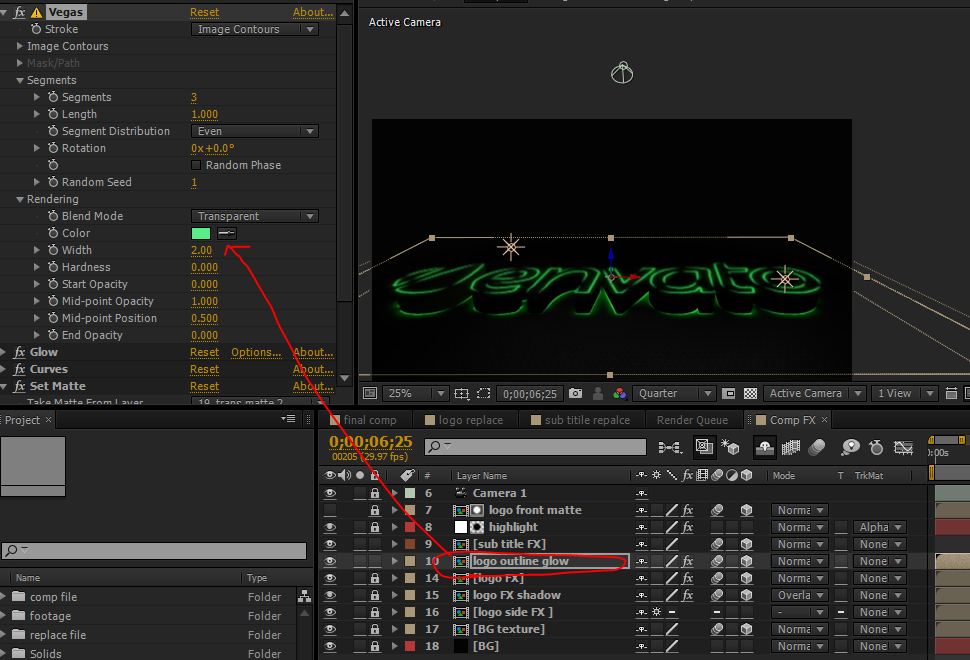Click the green Color swatch

201,233
